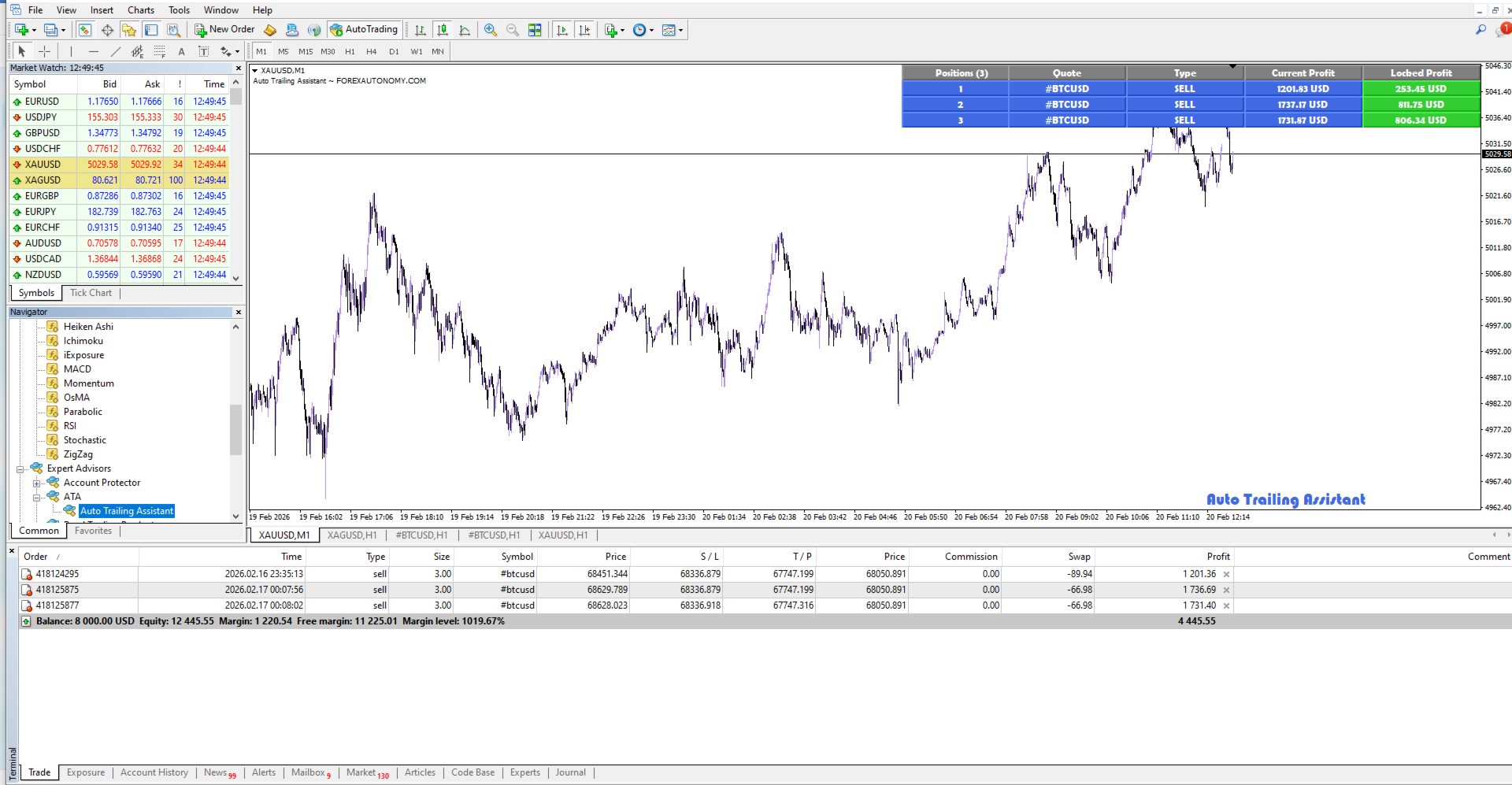The height and width of the screenshot is (785, 1512).
Task: Select the Fibonacci Retracement tool
Action: pos(160,51)
